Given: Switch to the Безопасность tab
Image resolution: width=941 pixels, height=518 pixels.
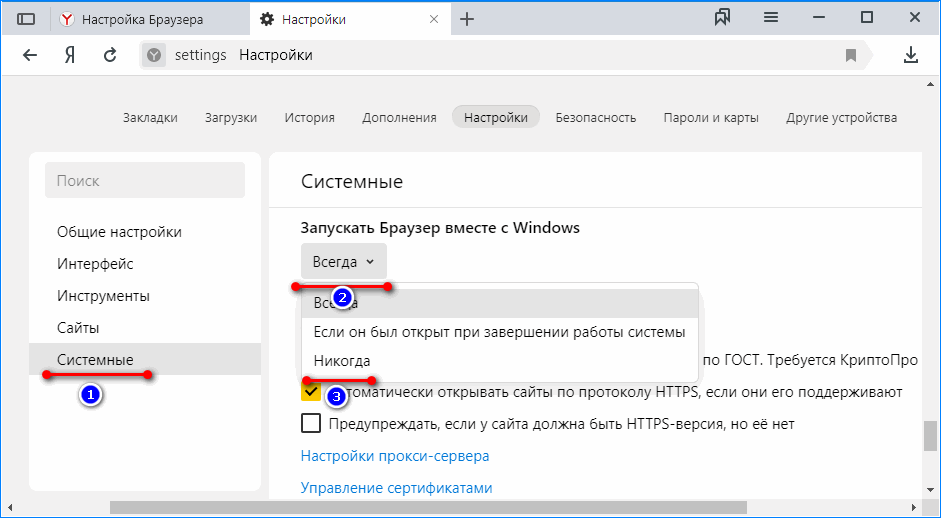Looking at the screenshot, I should [x=595, y=117].
